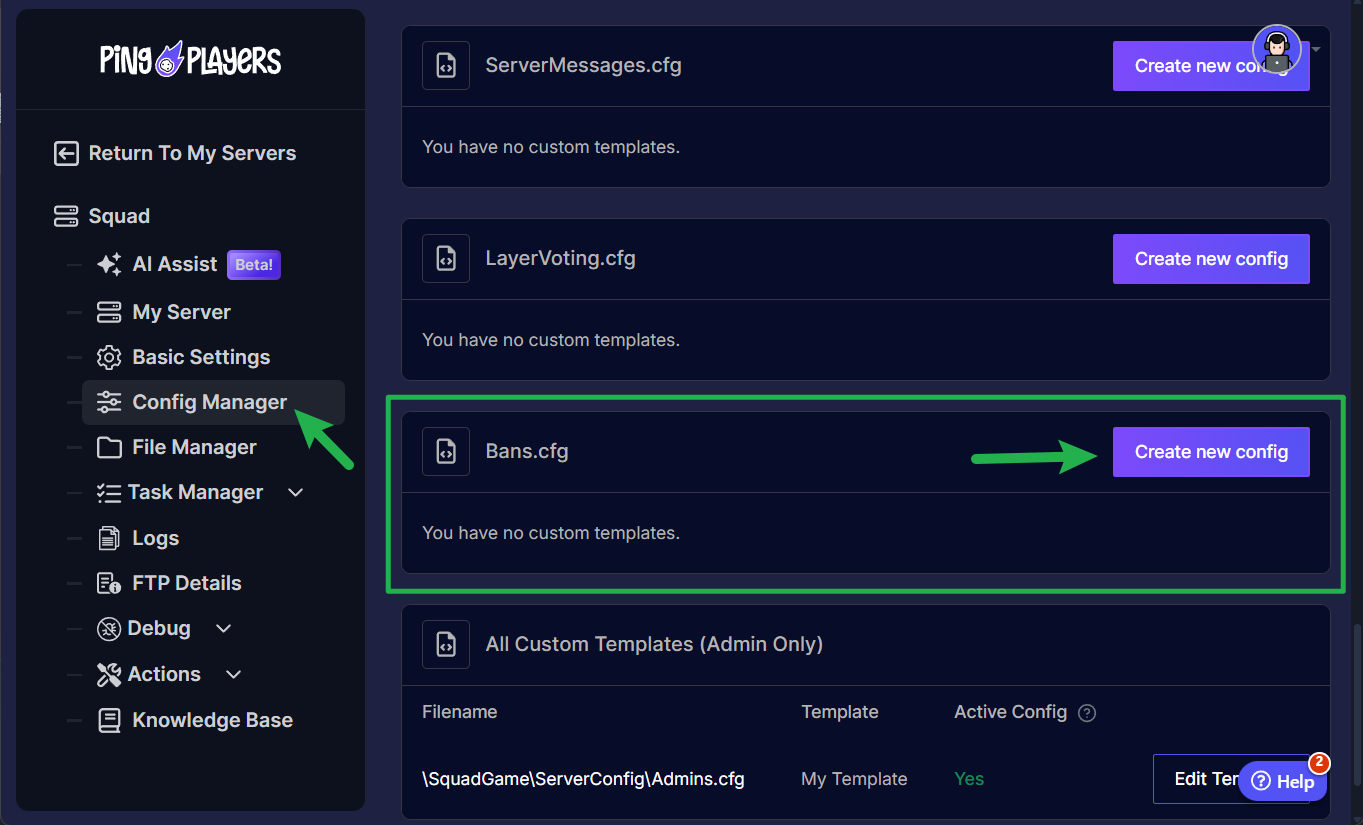Click the FTP Details file icon

[109, 583]
